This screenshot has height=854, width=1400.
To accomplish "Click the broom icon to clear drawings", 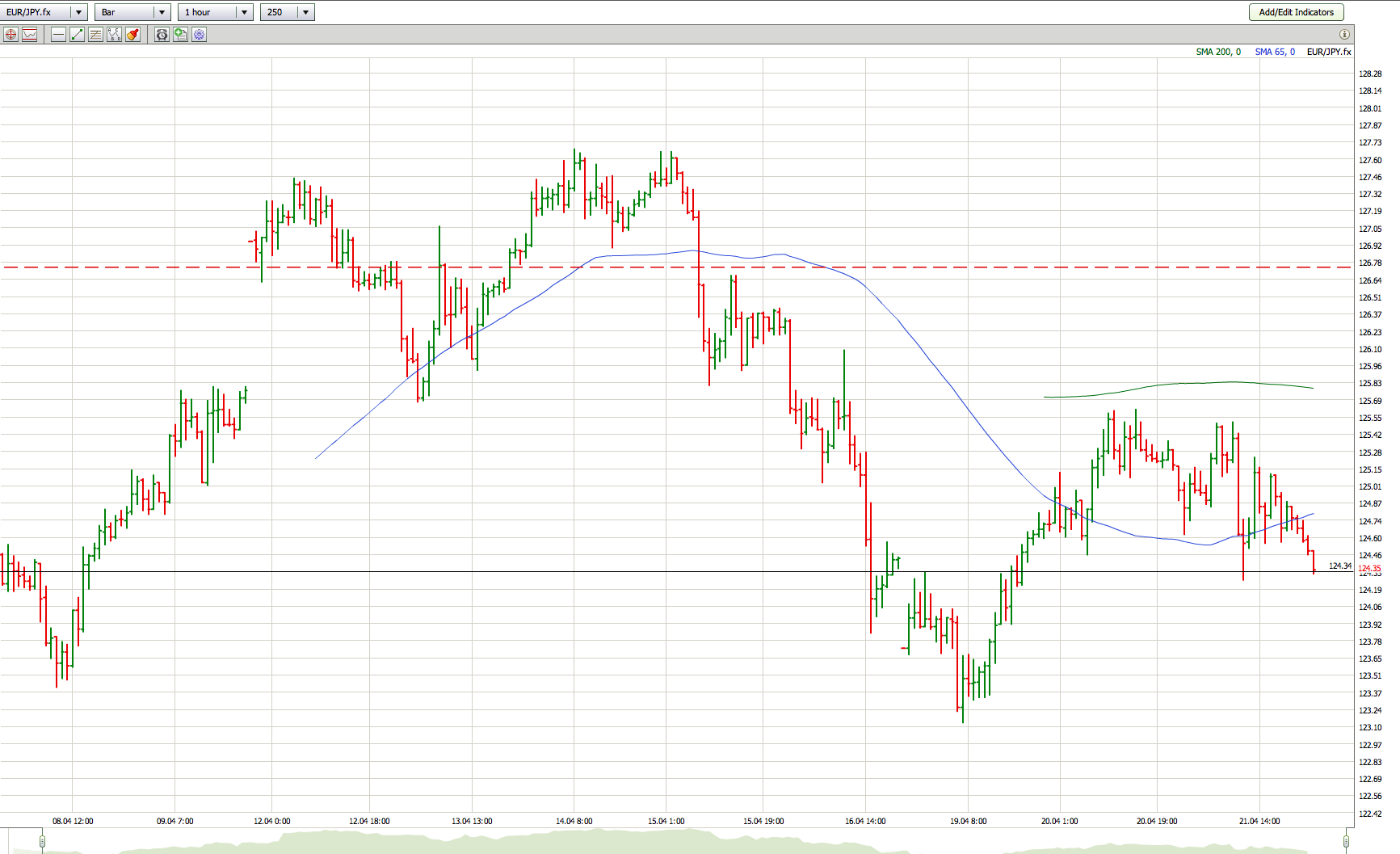I will click(132, 35).
